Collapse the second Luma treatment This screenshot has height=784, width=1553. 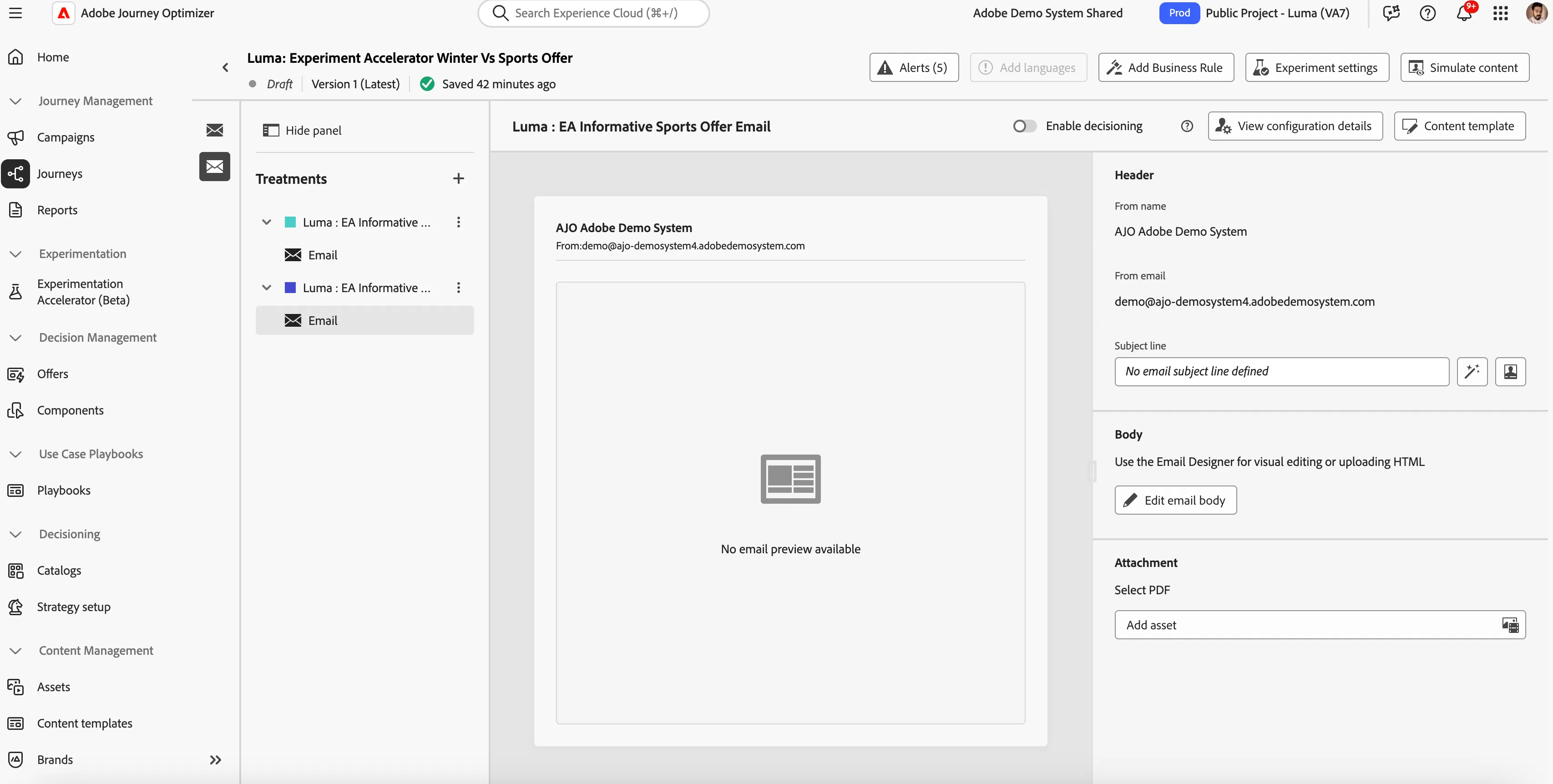(x=267, y=288)
